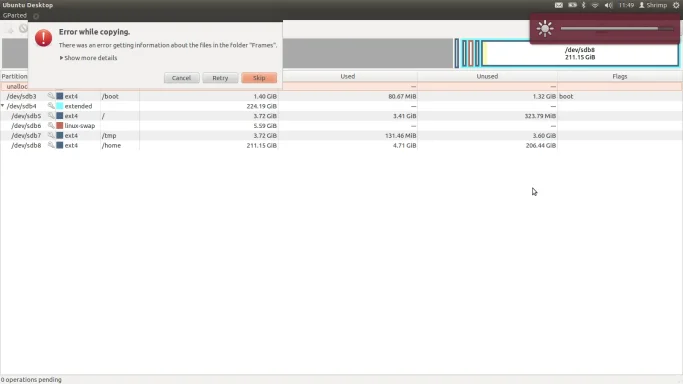Adjust the brightness slider in the overlay
This screenshot has height=384, width=683.
(617, 29)
